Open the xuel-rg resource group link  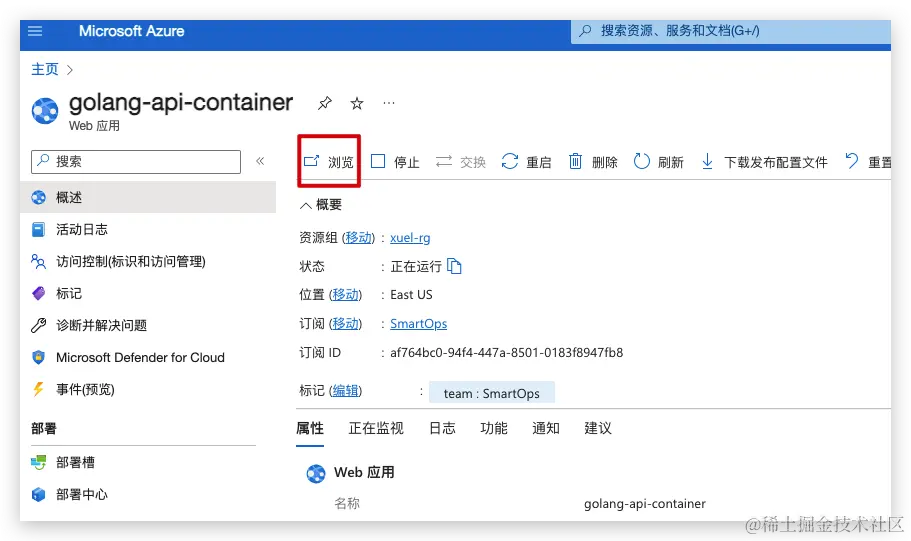coord(410,238)
